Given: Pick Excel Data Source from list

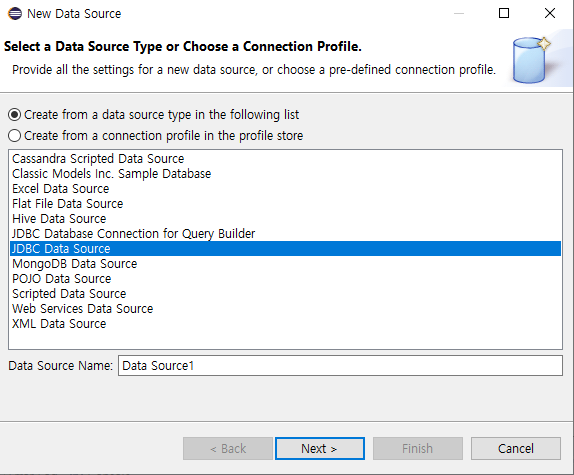Looking at the screenshot, I should coord(61,189).
